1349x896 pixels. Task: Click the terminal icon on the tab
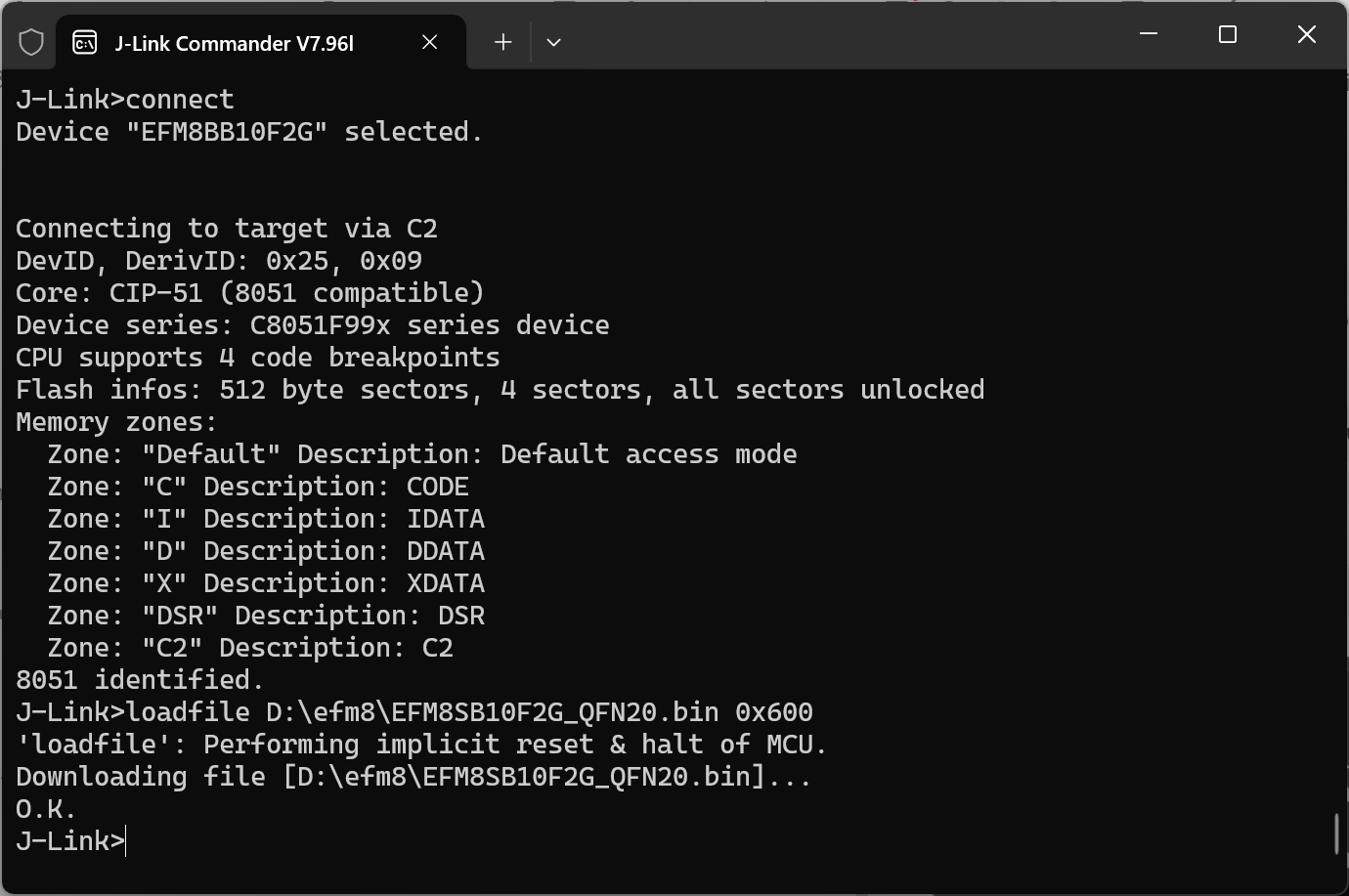85,42
